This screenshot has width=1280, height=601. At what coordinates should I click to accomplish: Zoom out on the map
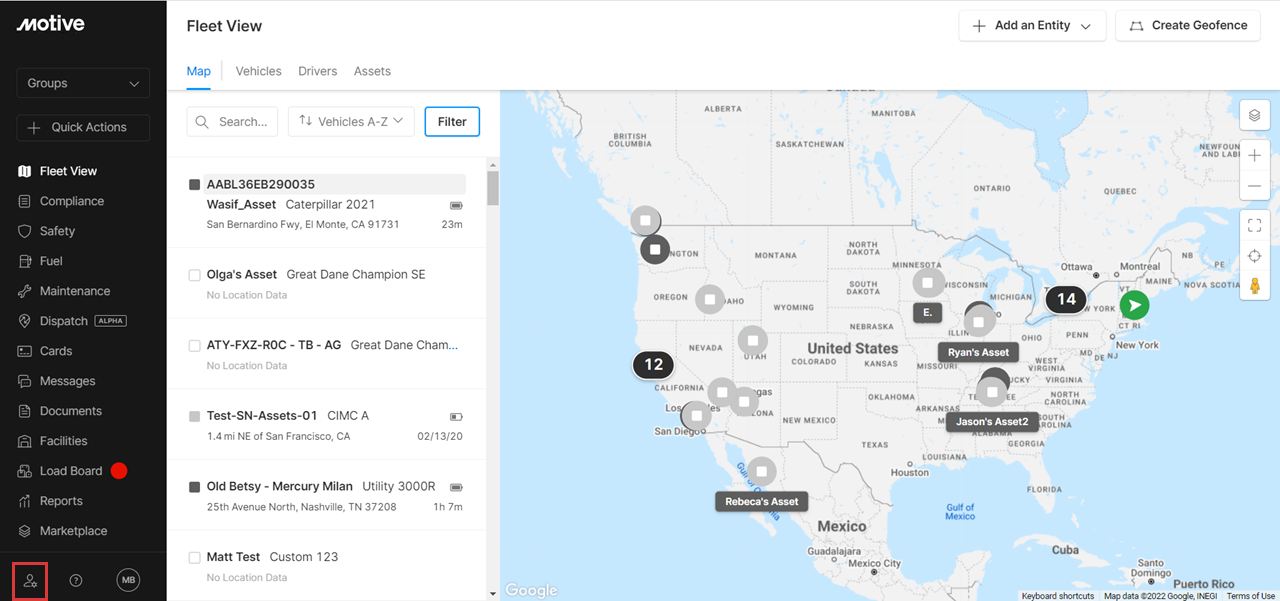(1255, 186)
